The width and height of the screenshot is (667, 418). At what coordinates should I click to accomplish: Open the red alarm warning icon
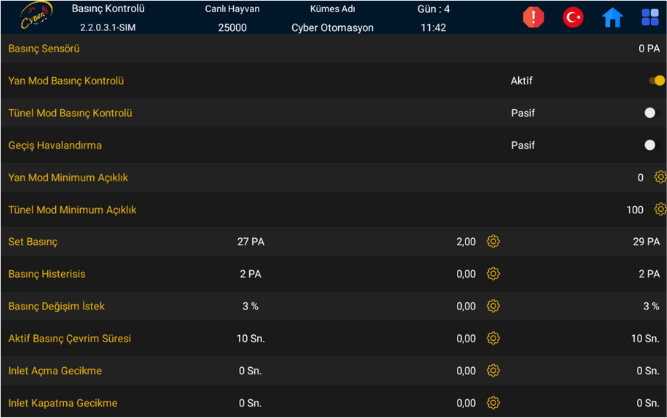534,17
